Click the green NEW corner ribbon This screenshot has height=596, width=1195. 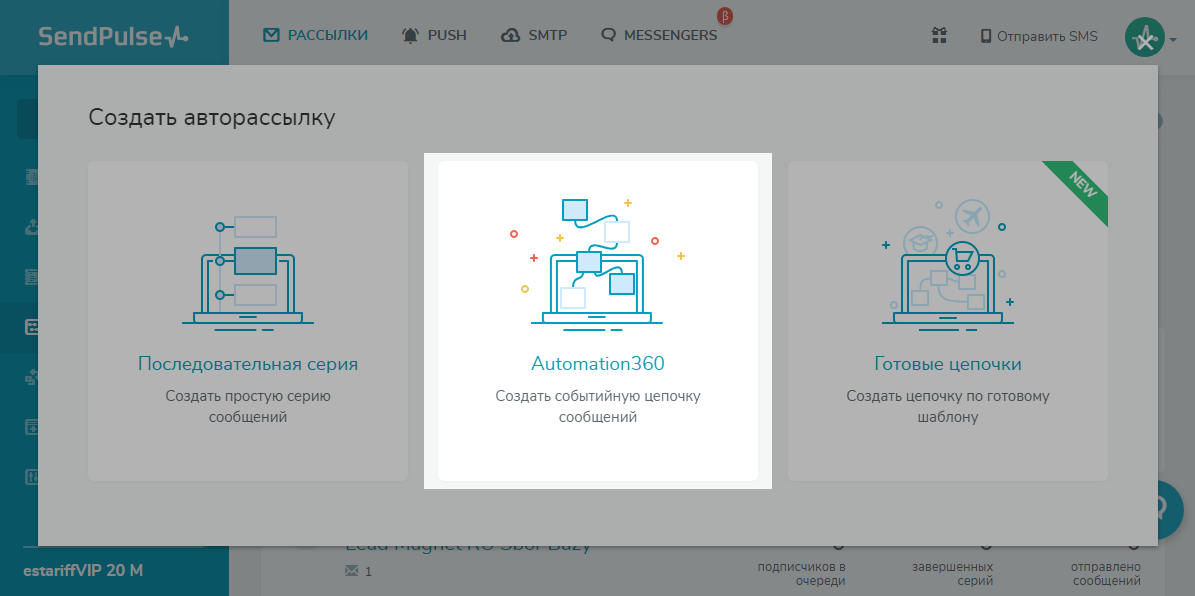click(x=1082, y=187)
